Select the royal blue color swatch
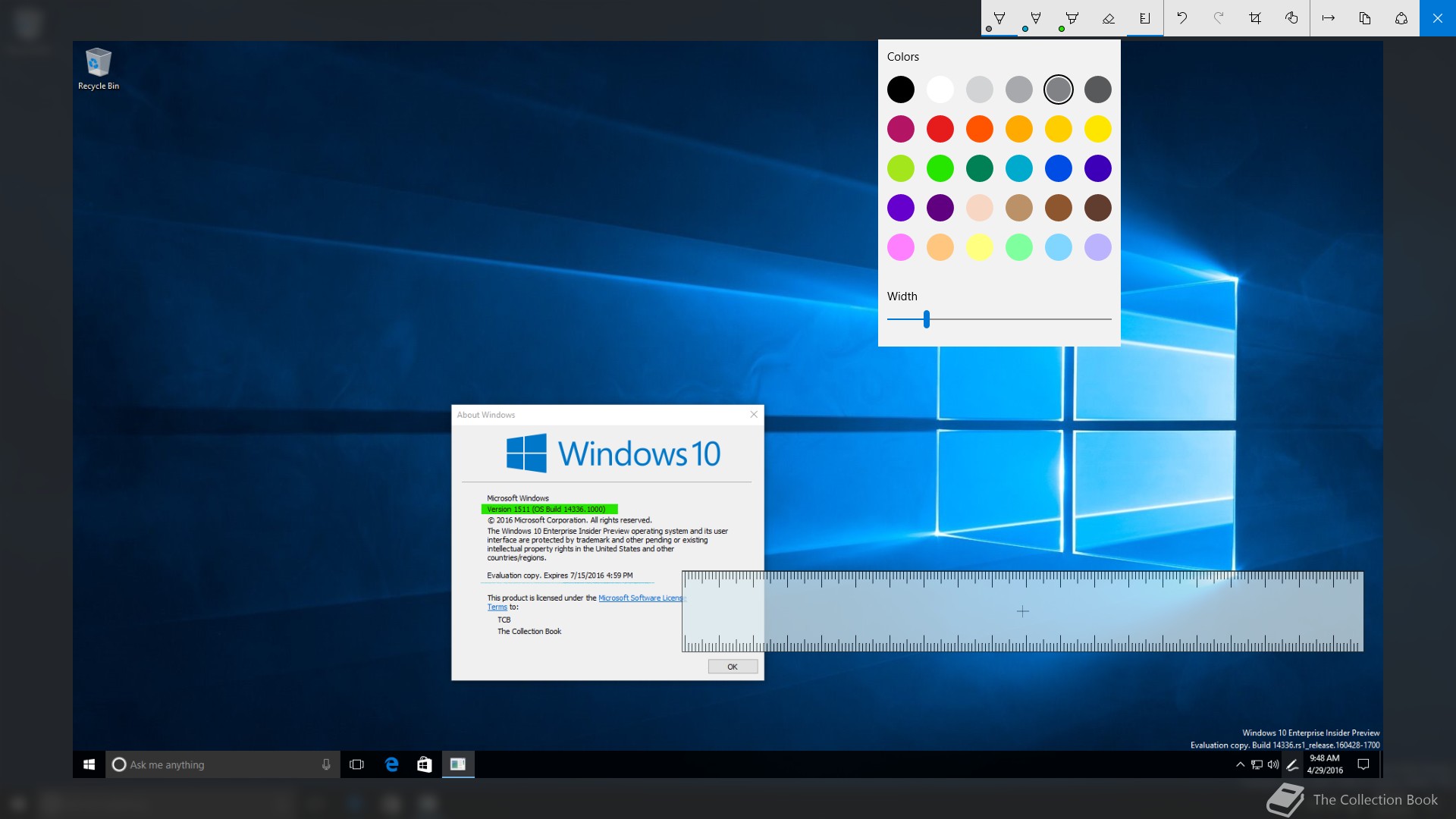 pos(1059,168)
